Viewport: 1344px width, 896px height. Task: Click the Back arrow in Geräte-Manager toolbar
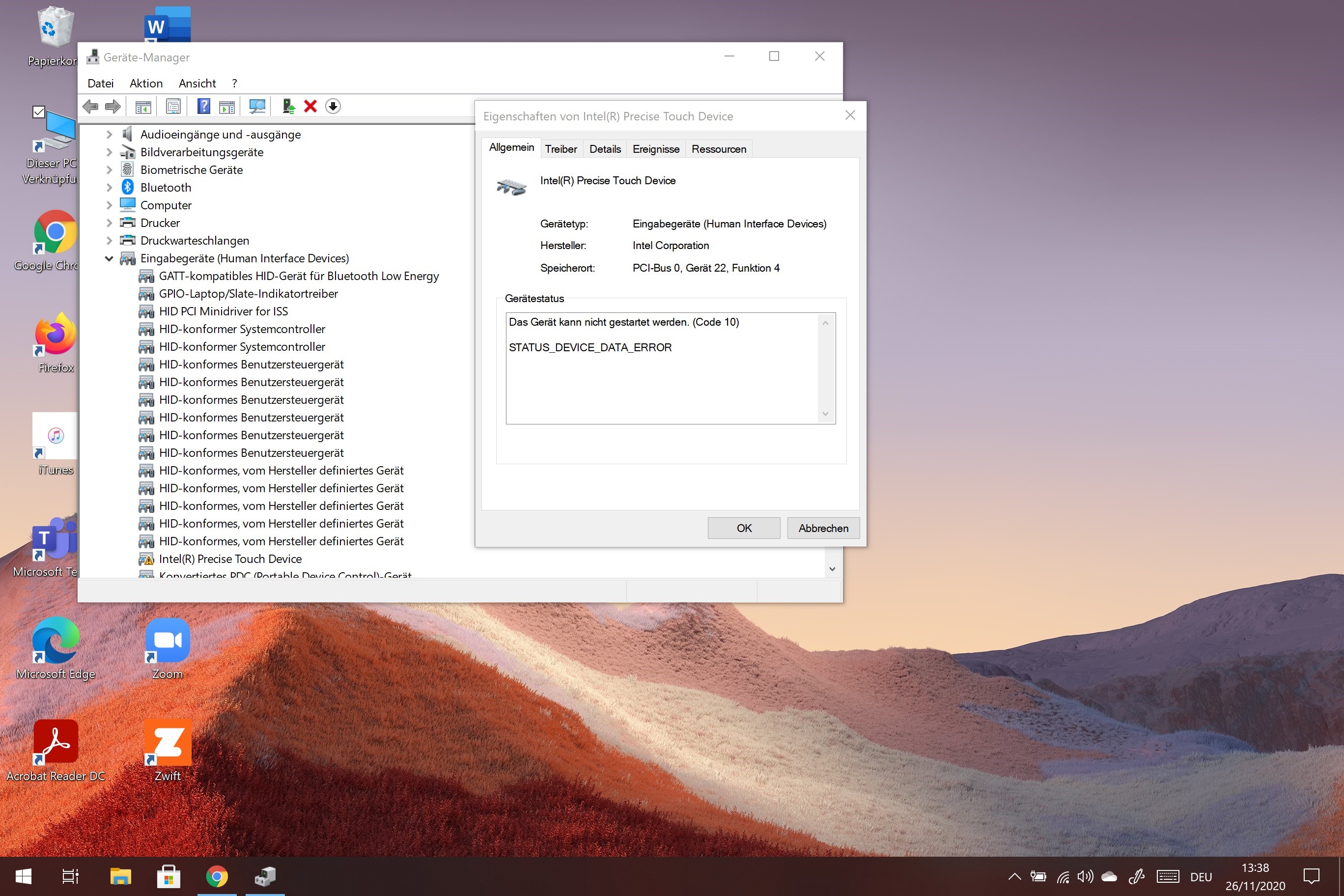90,106
